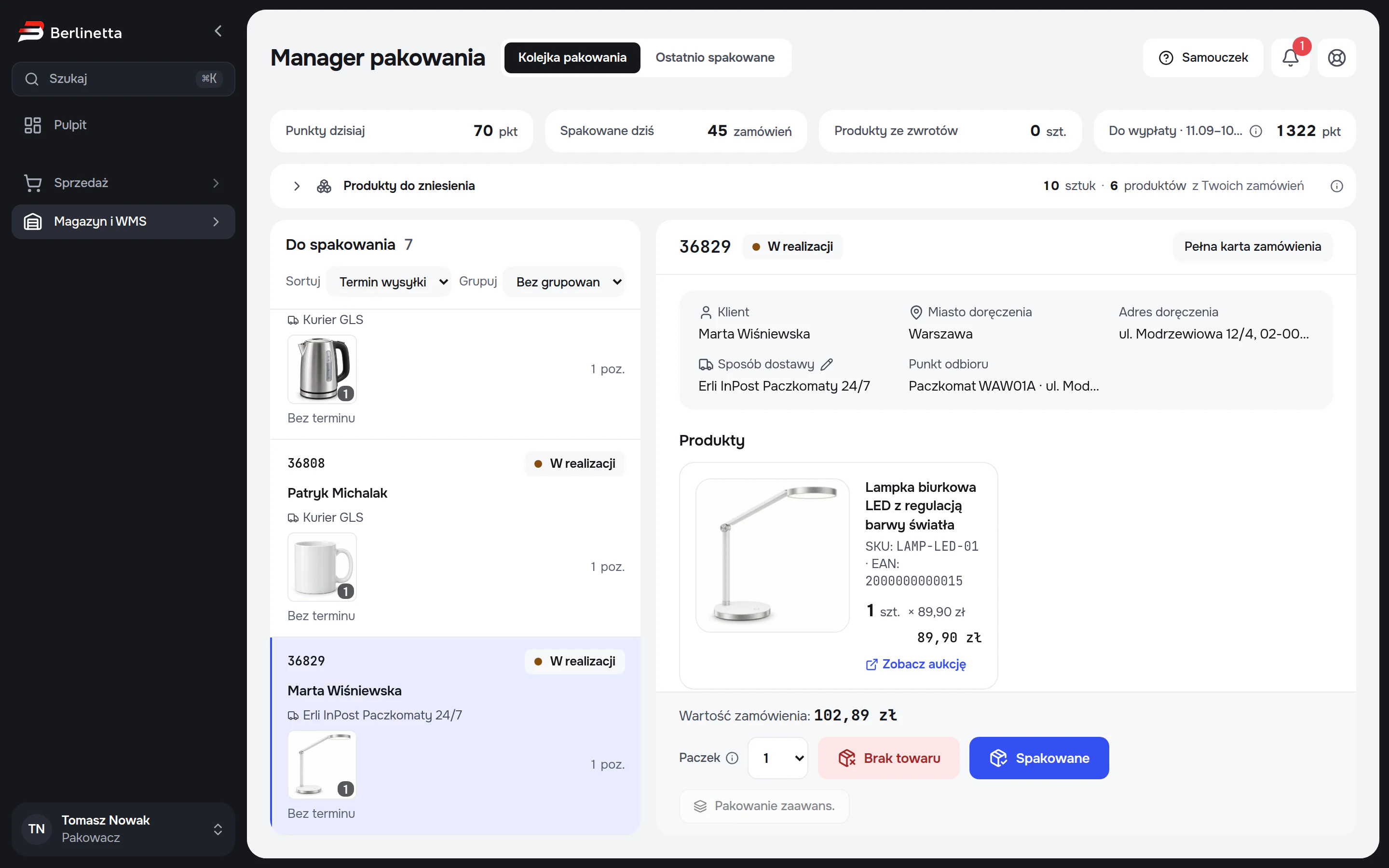Viewport: 1389px width, 868px height.
Task: Click the info icon next to Paczek
Action: click(732, 758)
